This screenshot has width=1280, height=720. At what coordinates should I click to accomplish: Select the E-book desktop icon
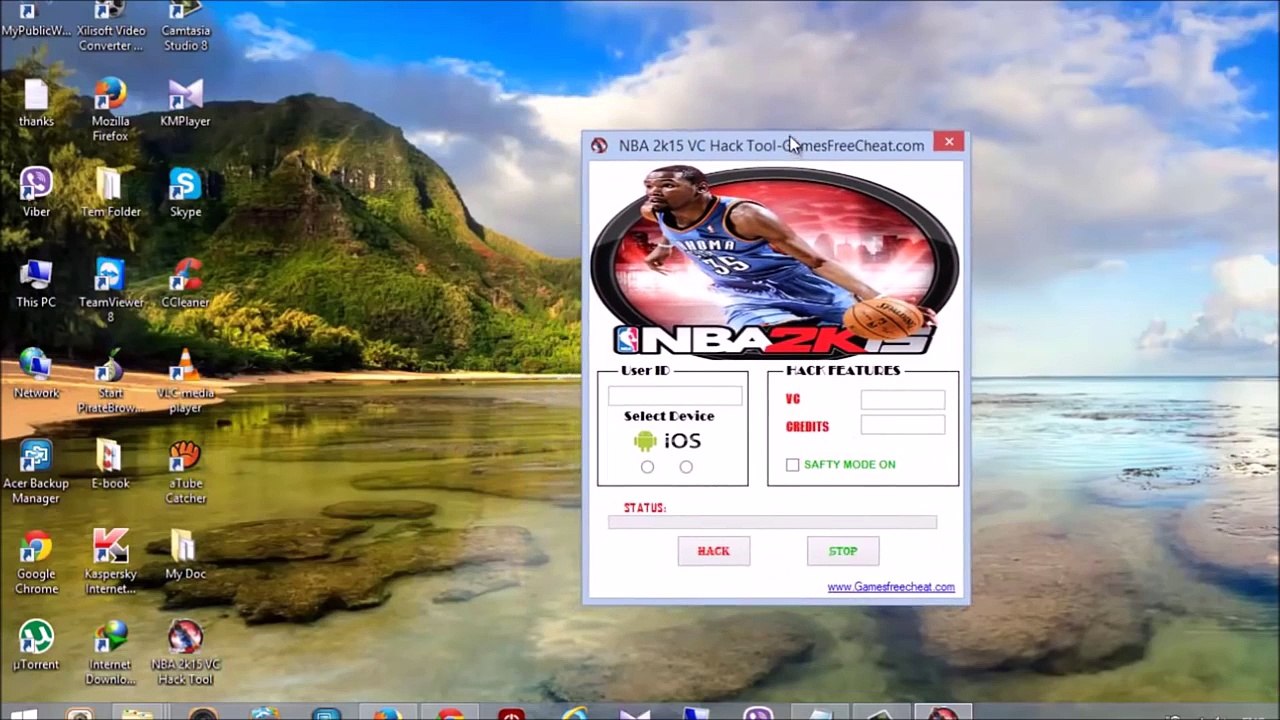coord(110,465)
